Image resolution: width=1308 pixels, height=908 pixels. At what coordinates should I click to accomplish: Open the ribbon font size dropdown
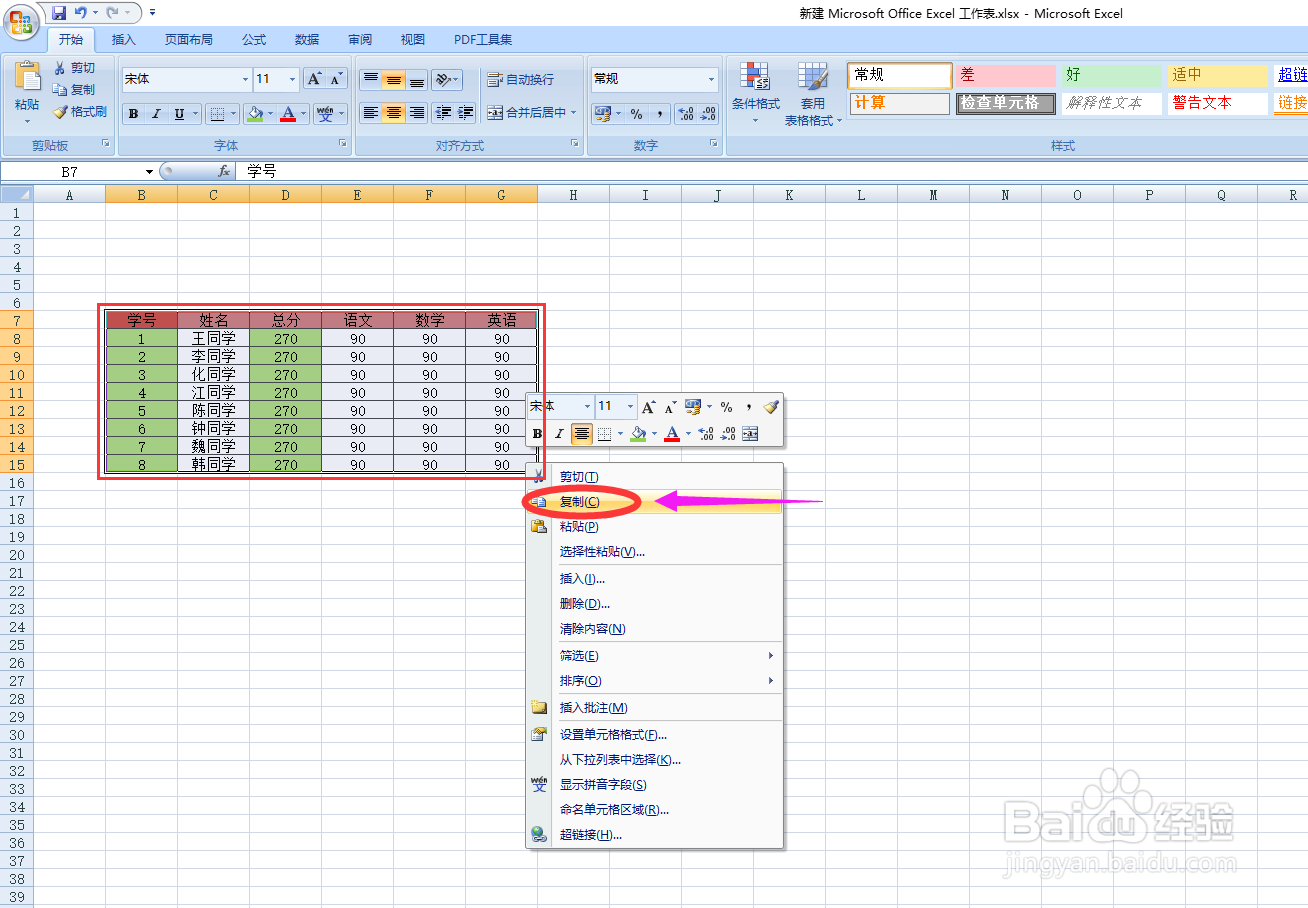[293, 79]
